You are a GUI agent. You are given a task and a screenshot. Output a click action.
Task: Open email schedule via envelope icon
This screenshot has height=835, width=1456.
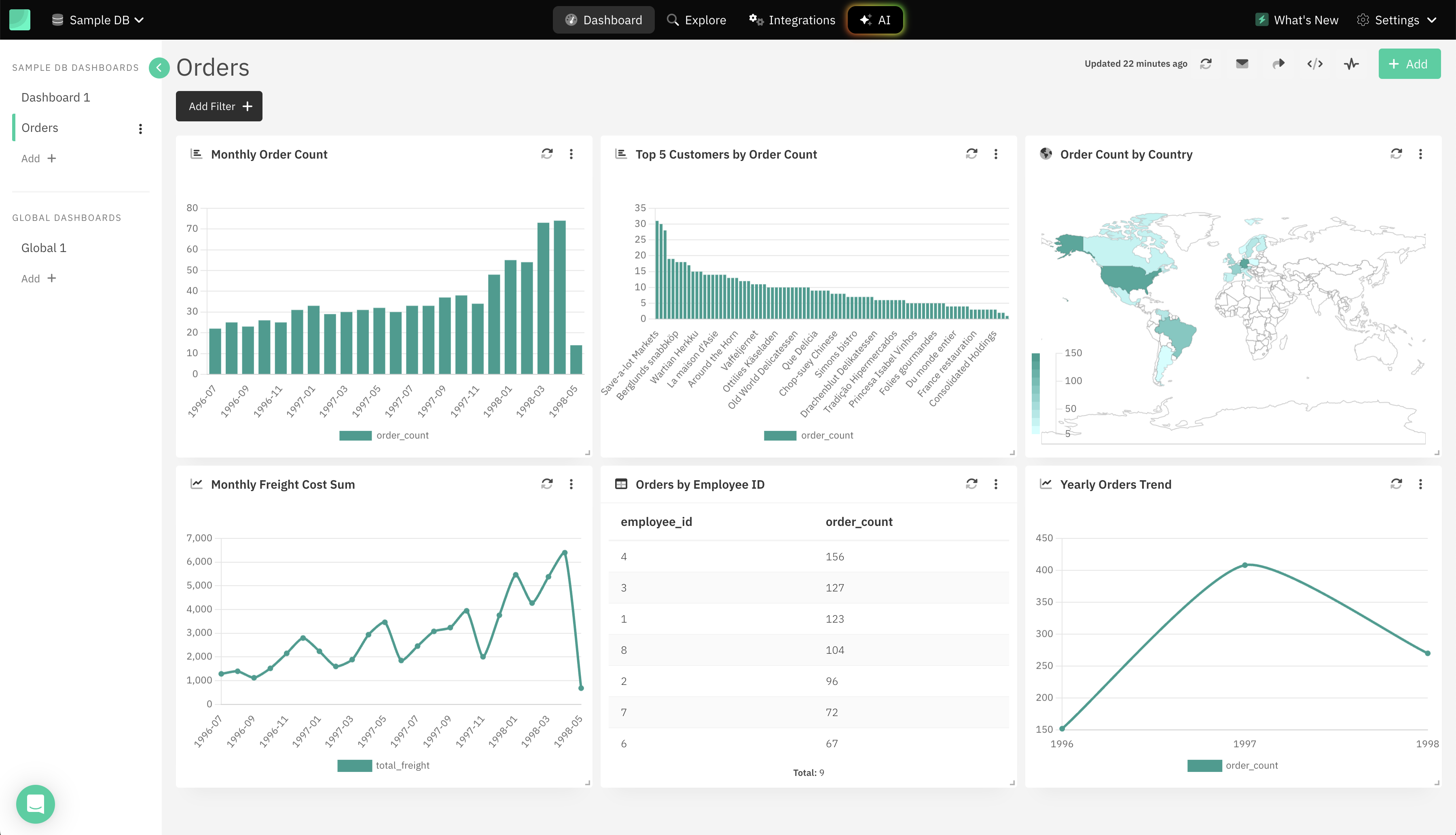[1242, 64]
